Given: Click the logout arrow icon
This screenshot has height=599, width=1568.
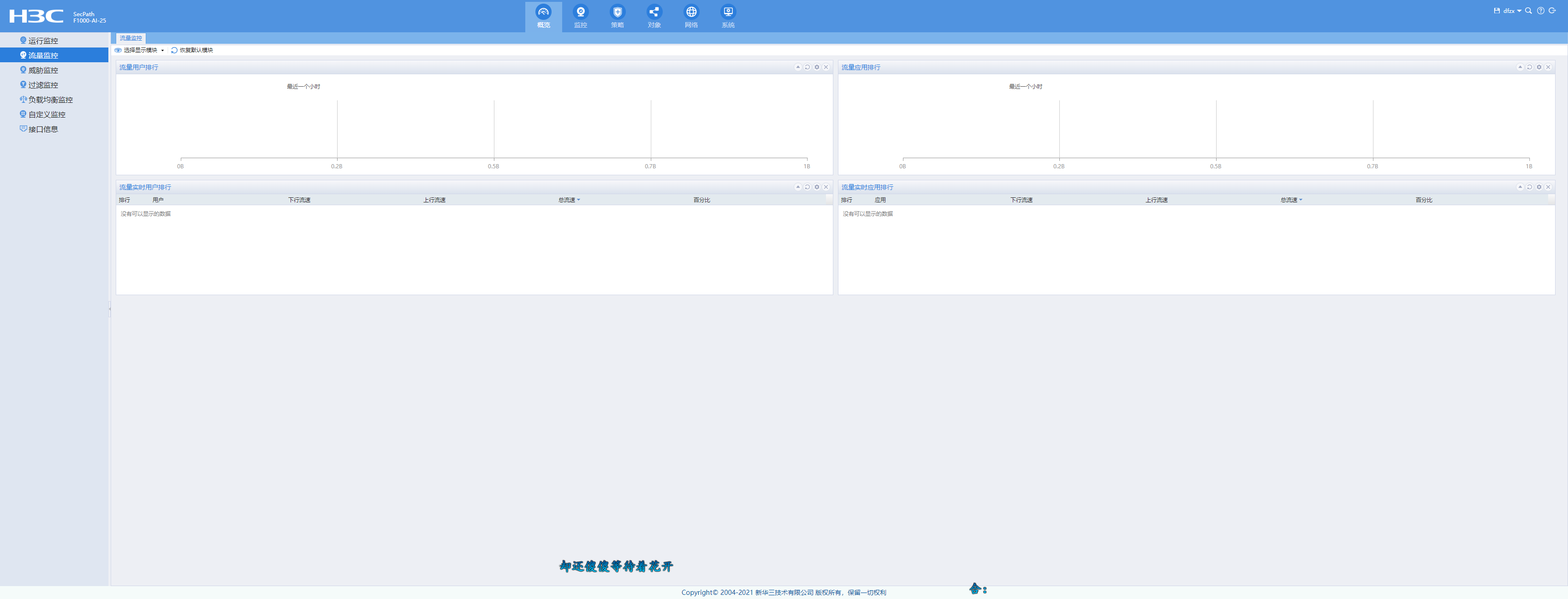Looking at the screenshot, I should click(1552, 10).
